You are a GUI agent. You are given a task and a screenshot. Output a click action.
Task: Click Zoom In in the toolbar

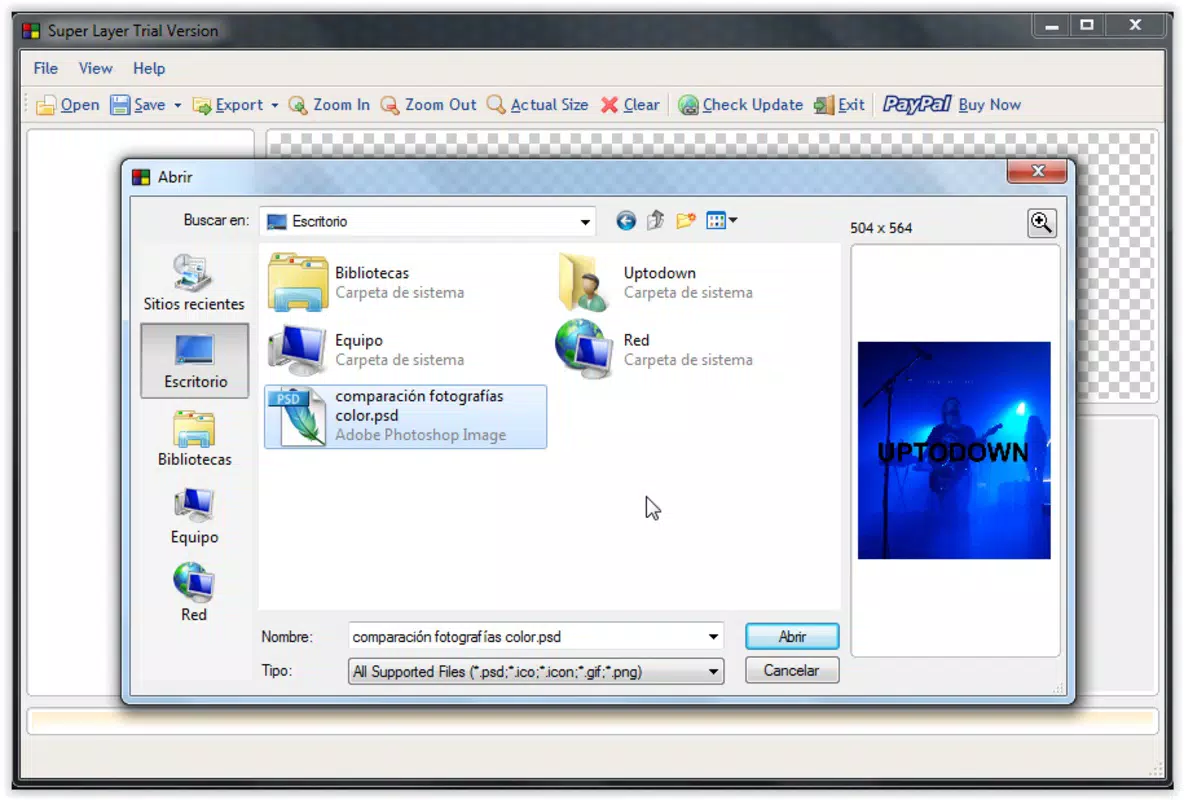pos(329,105)
